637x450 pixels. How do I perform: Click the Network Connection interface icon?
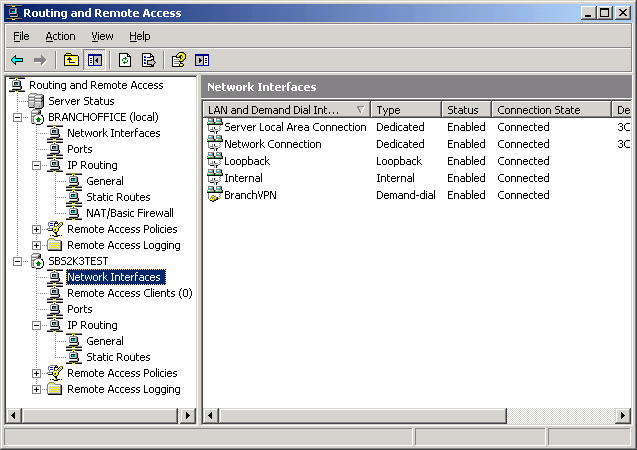point(214,144)
